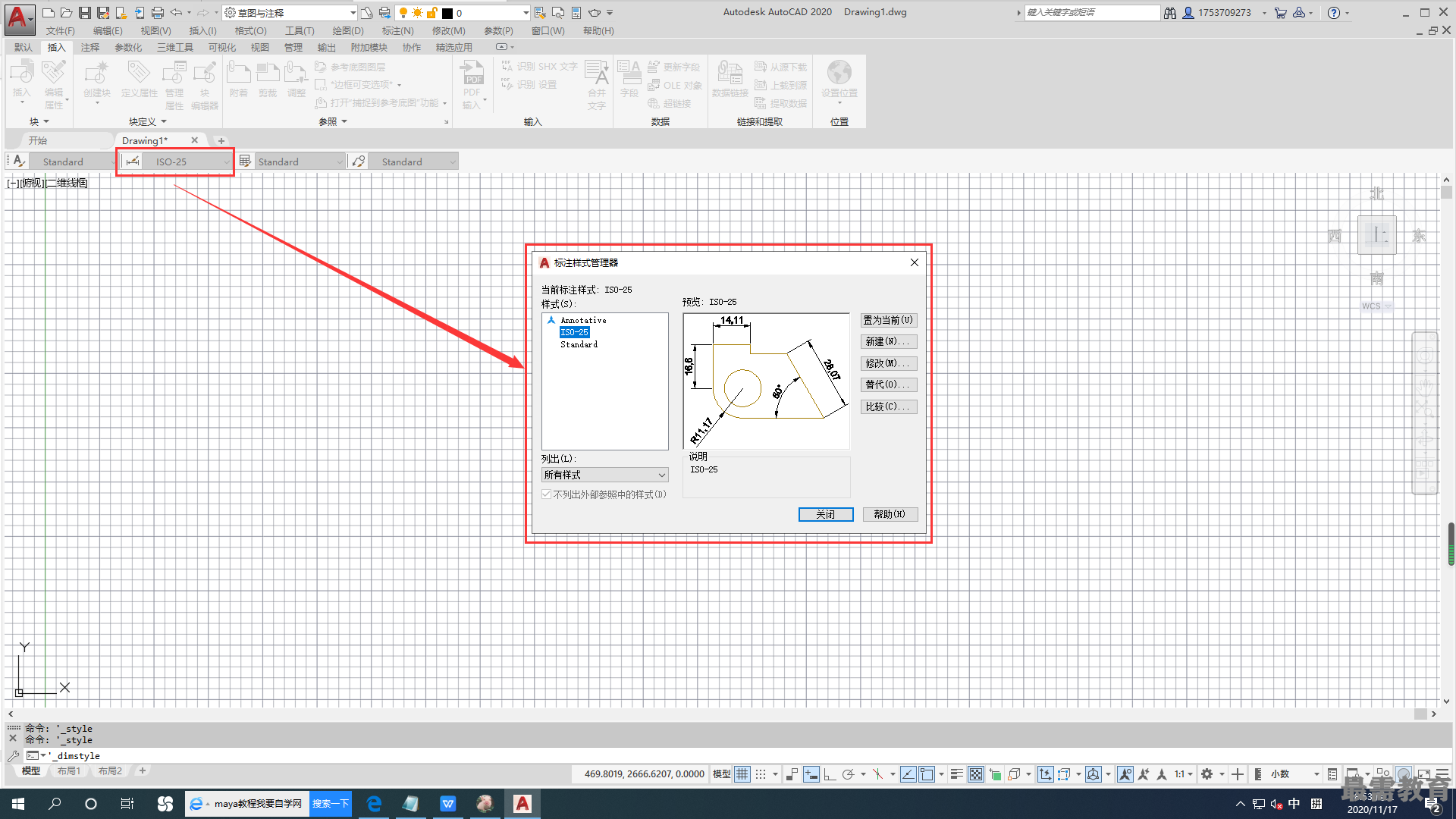This screenshot has height=819, width=1456.
Task: Click the 替代(O)... button
Action: pyautogui.click(x=888, y=384)
